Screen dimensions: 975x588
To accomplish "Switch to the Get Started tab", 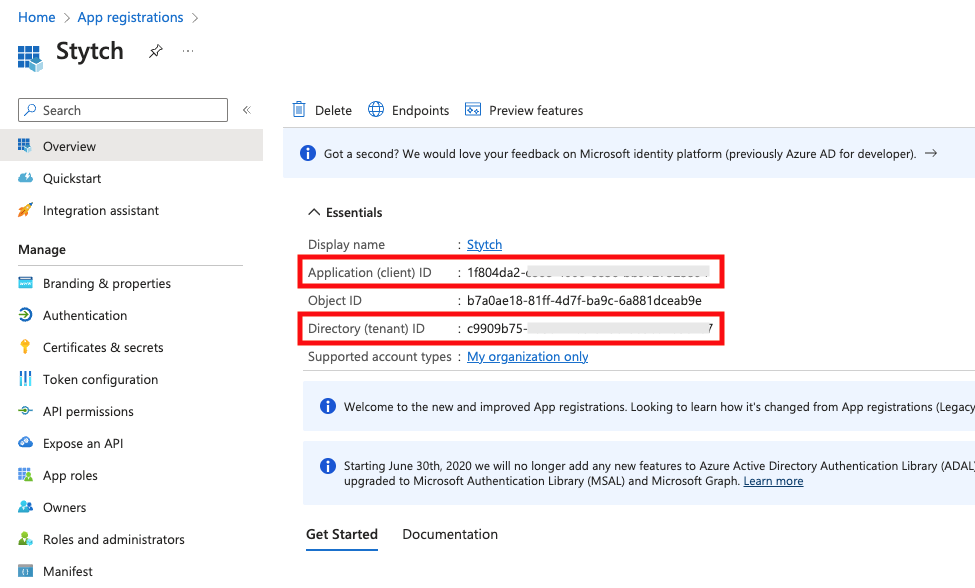I will (342, 535).
